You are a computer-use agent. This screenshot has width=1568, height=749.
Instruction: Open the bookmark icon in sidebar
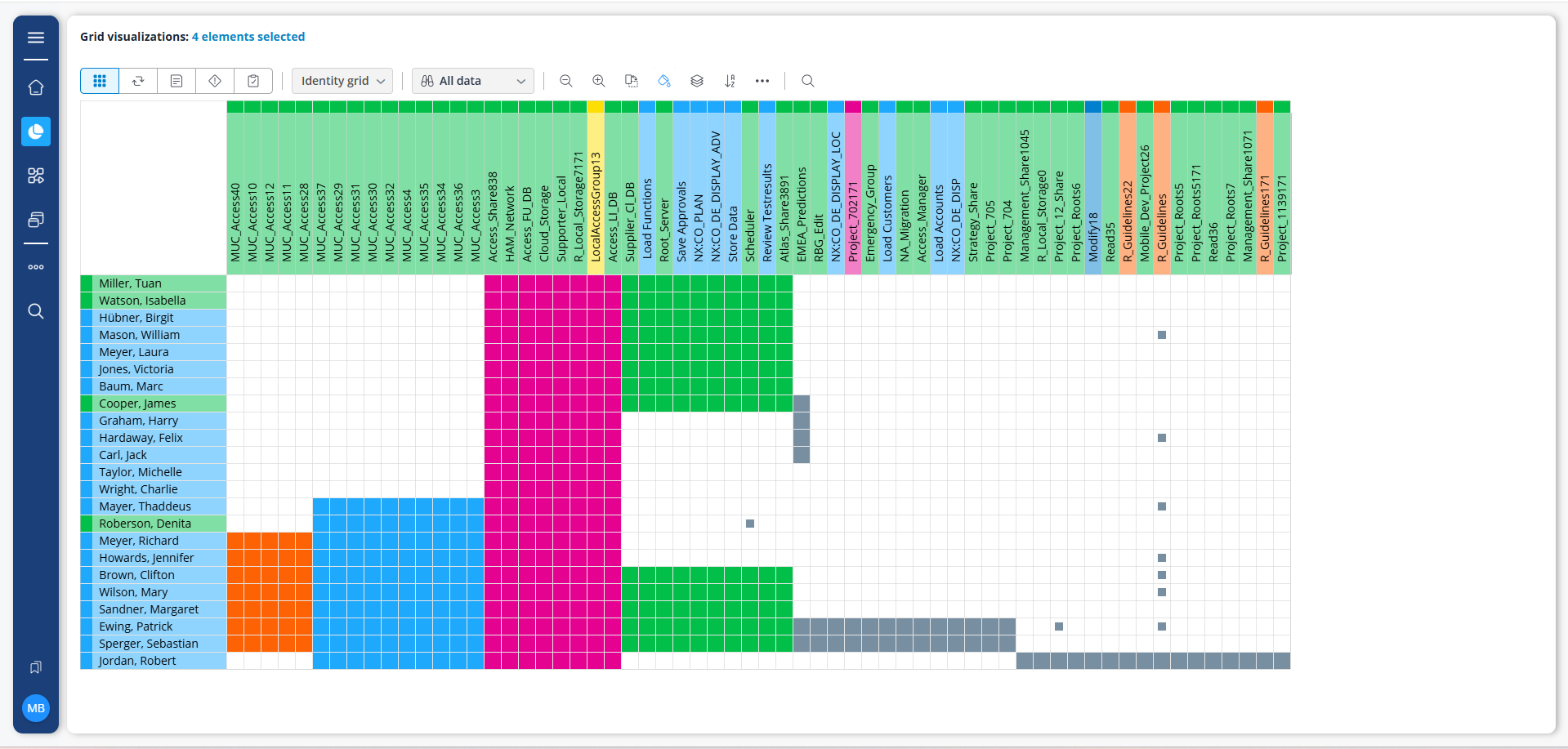point(36,667)
